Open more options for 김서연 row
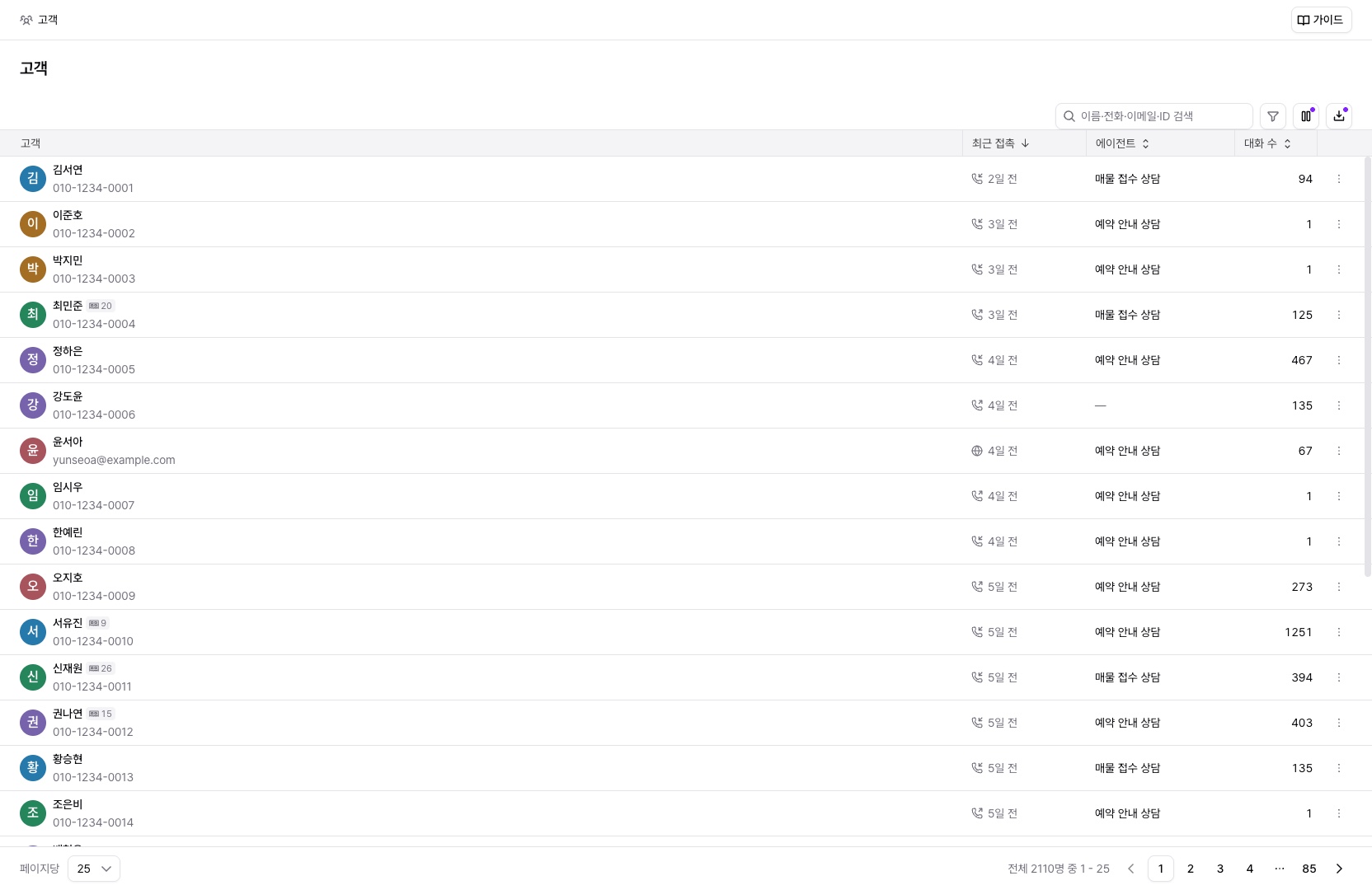1372x890 pixels. click(x=1339, y=179)
